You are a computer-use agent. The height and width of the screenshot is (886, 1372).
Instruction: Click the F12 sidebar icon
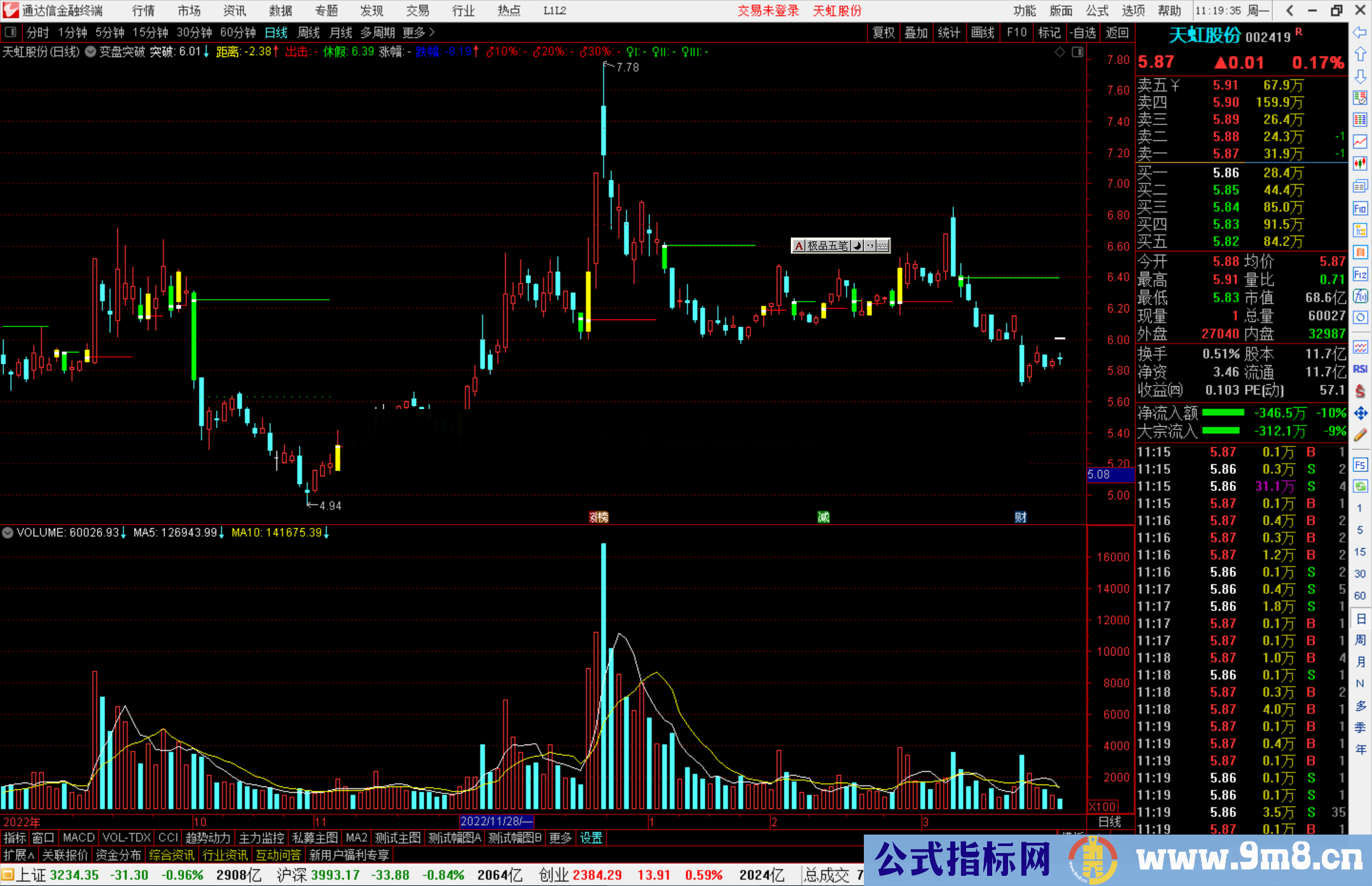(x=1360, y=274)
